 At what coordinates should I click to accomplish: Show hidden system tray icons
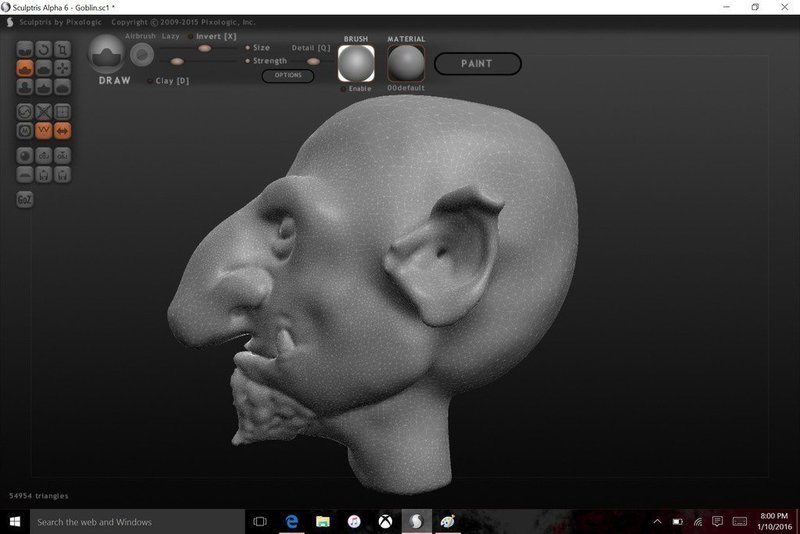click(658, 522)
